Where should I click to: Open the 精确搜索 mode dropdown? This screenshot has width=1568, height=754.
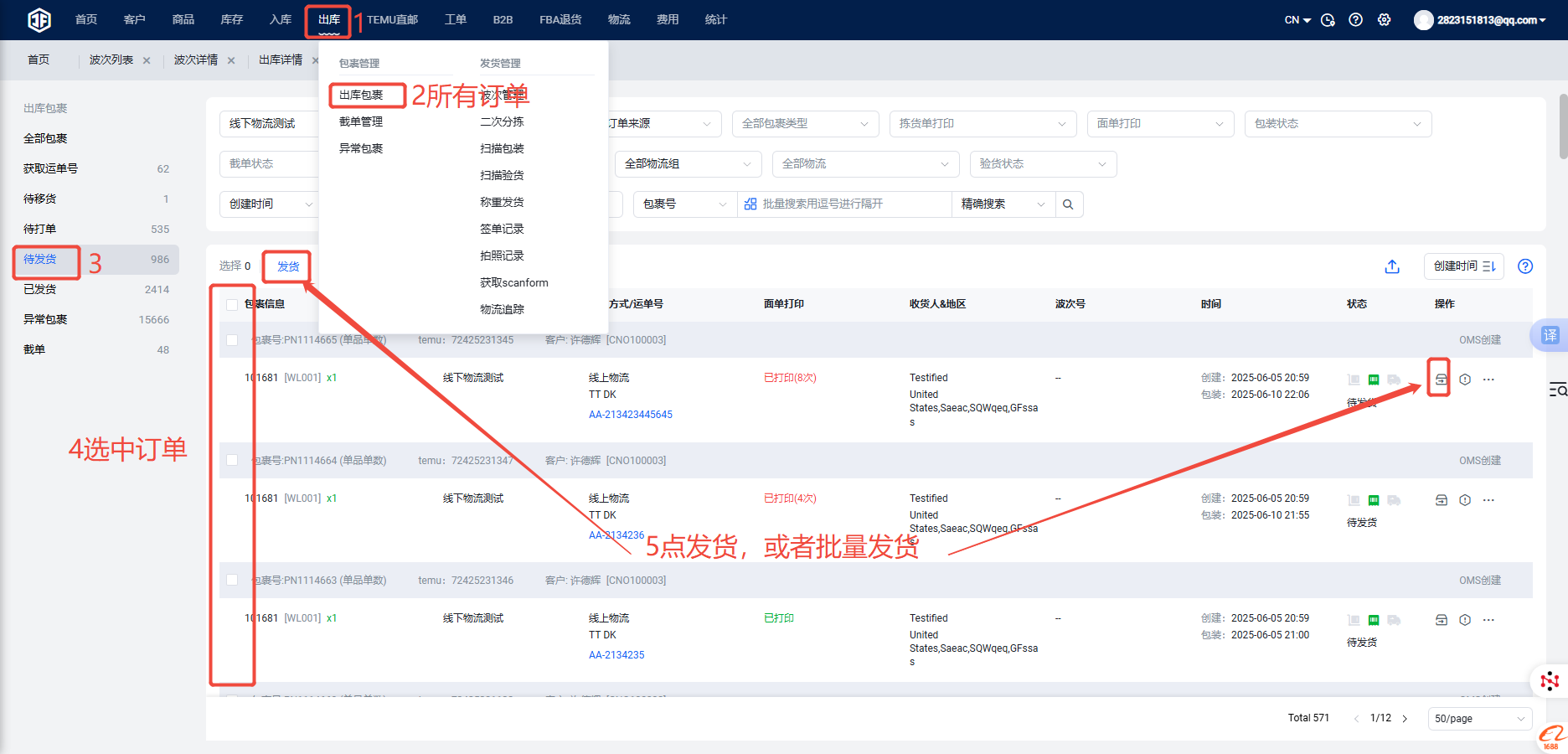[x=1003, y=204]
